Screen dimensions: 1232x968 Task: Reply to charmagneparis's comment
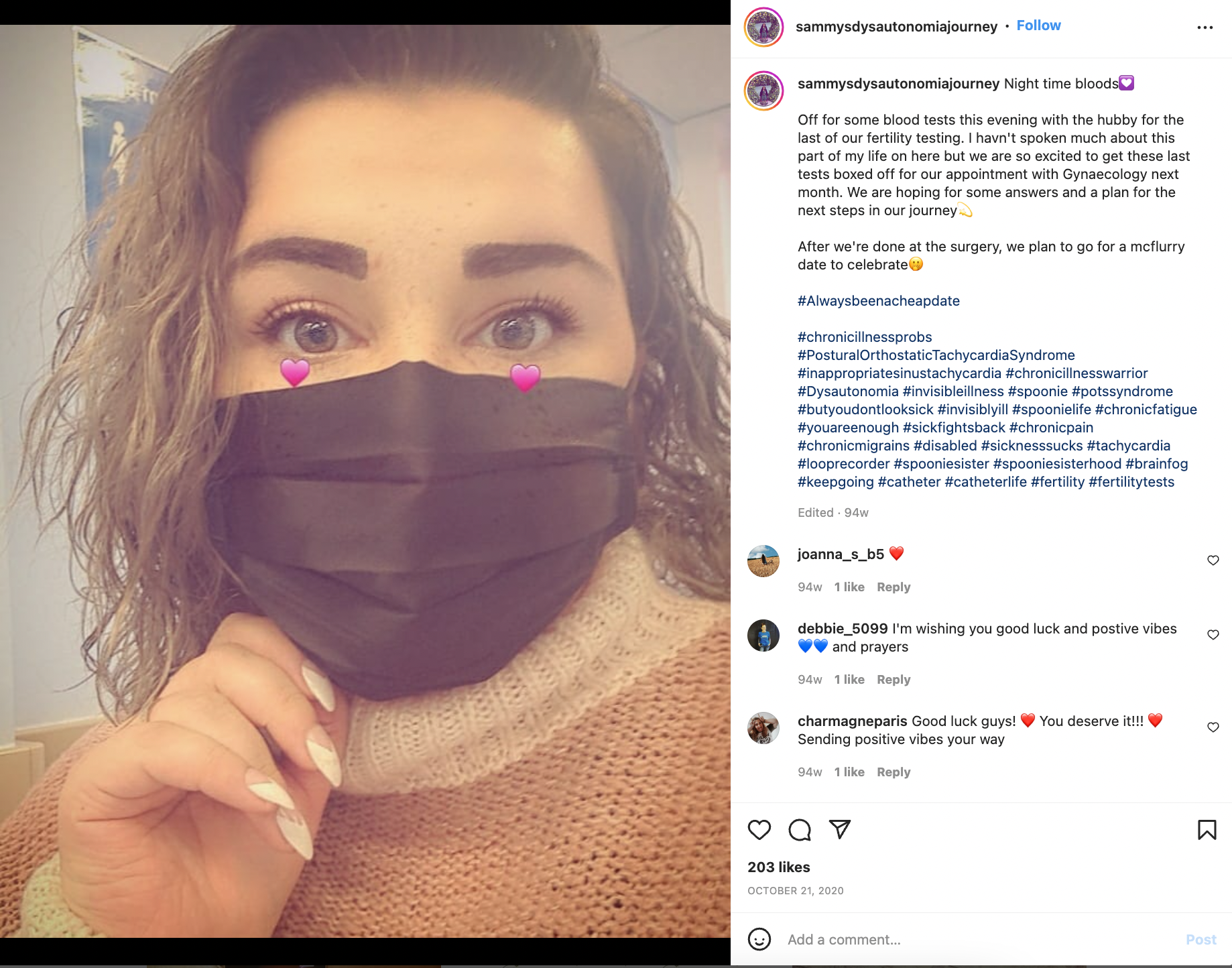[x=894, y=772]
